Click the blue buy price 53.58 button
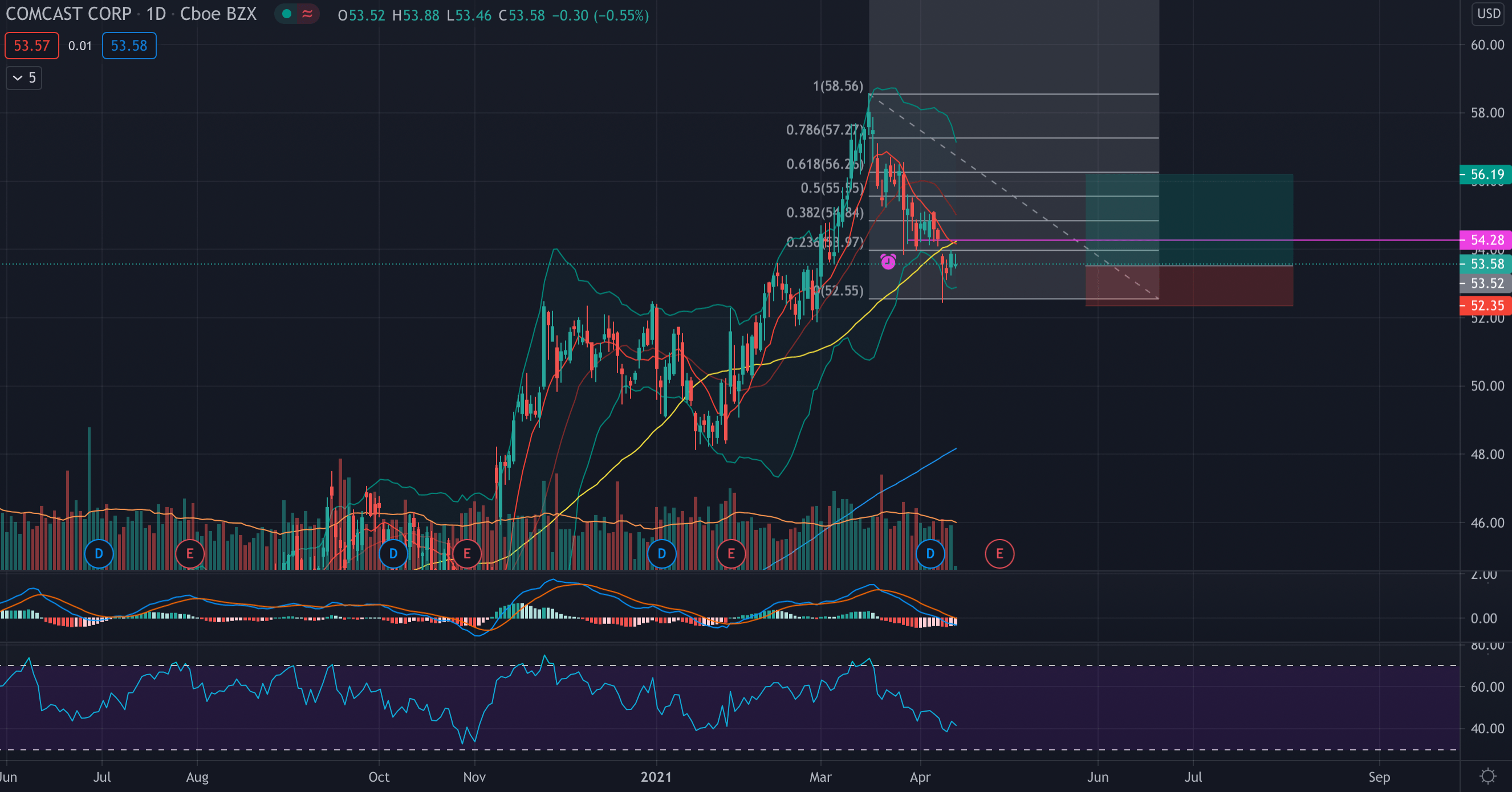Screen dimensions: 1512x792 (x=129, y=46)
